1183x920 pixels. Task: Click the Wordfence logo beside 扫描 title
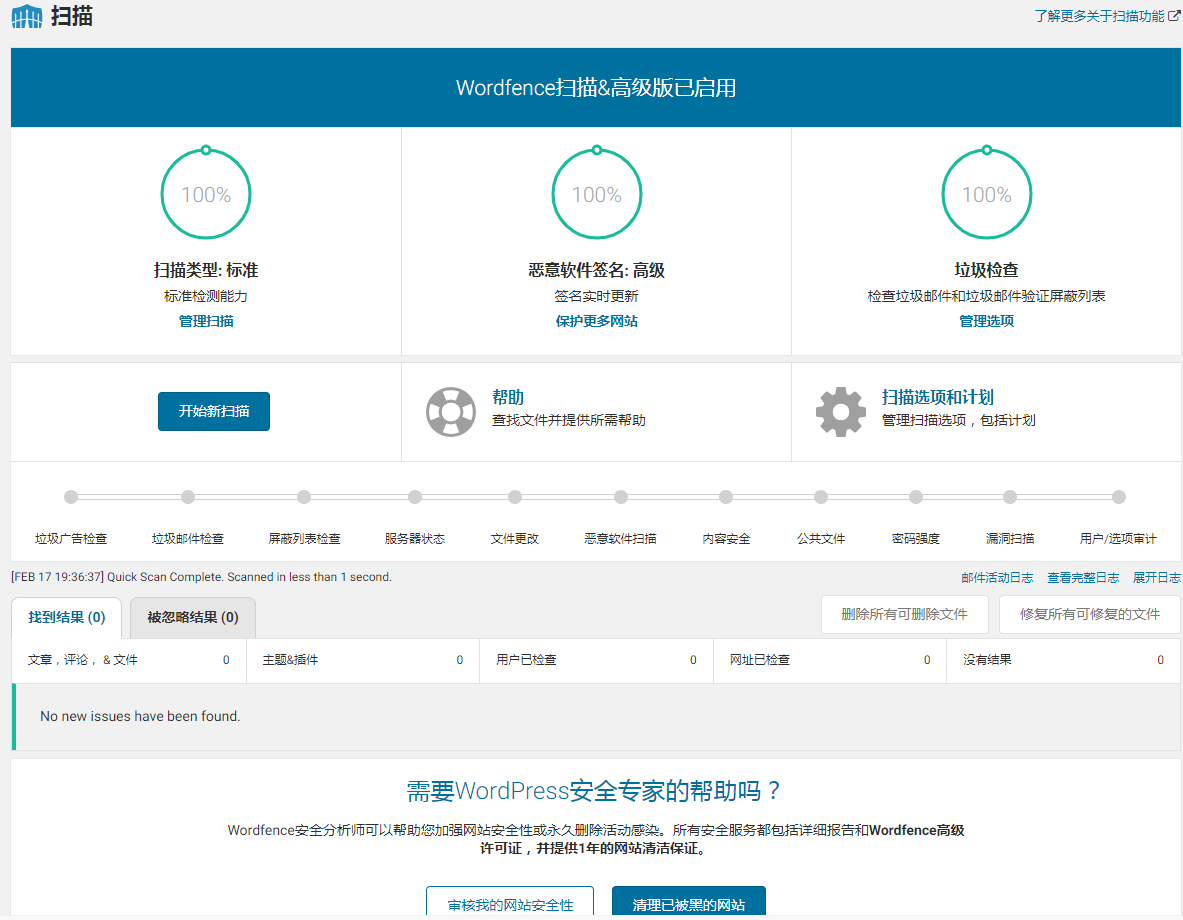[x=27, y=16]
